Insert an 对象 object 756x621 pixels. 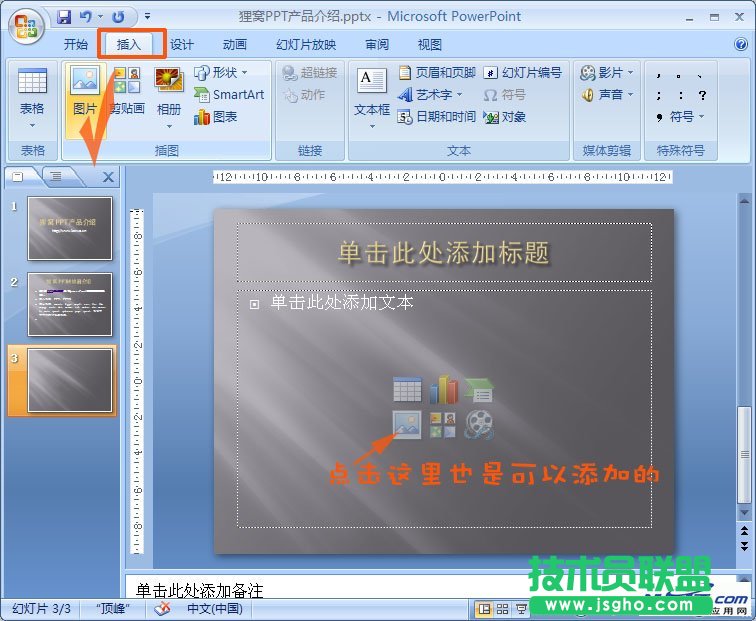[504, 117]
